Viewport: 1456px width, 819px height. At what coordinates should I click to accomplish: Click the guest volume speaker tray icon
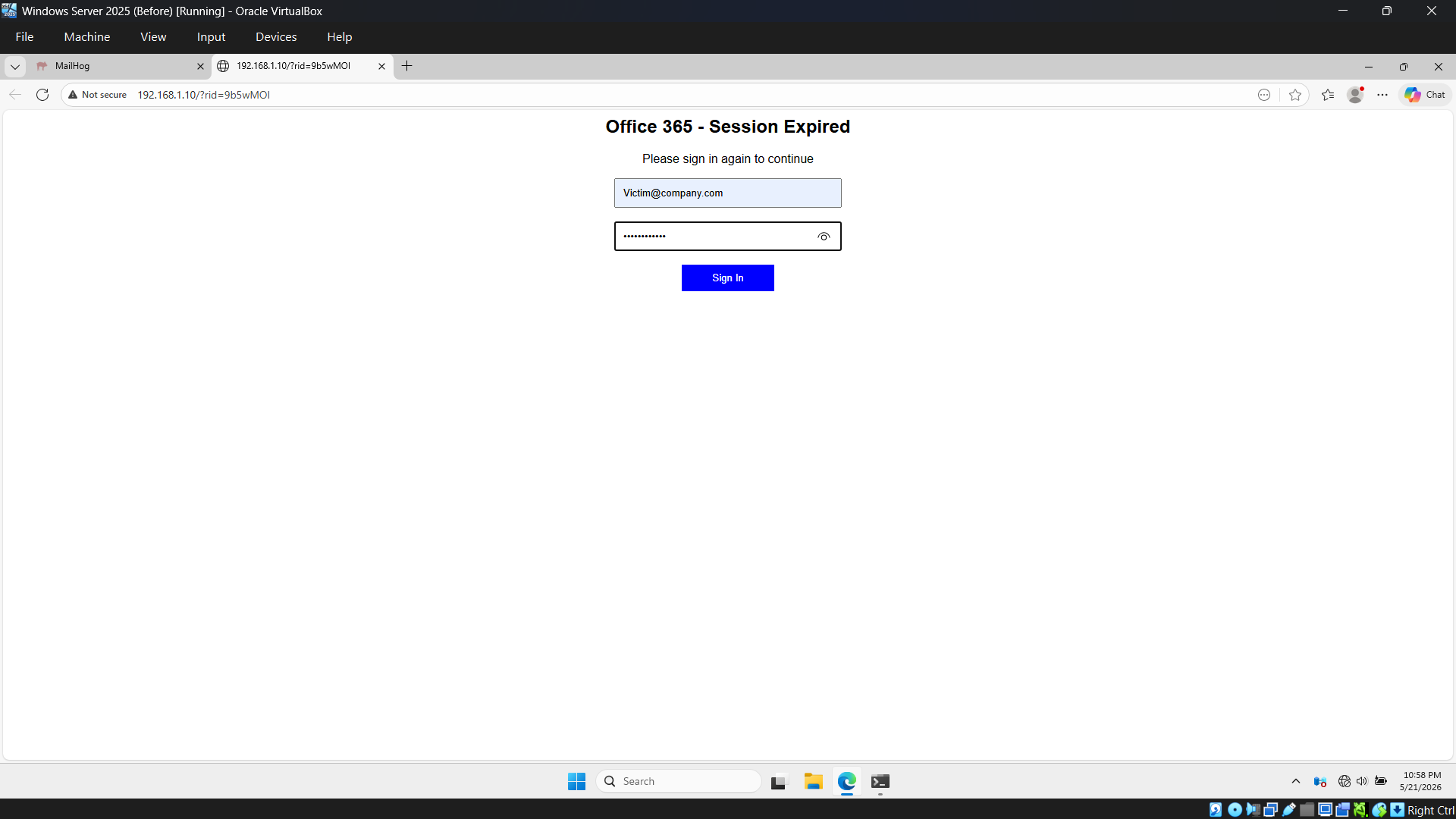(1362, 781)
